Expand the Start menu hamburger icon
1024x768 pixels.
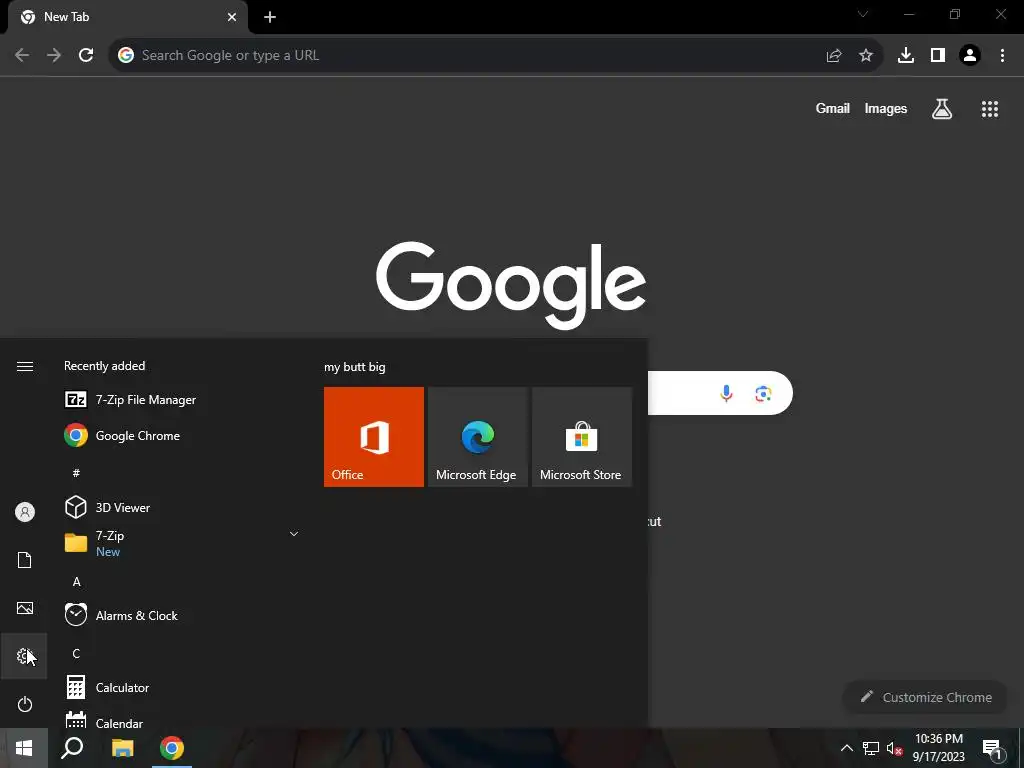[x=25, y=366]
